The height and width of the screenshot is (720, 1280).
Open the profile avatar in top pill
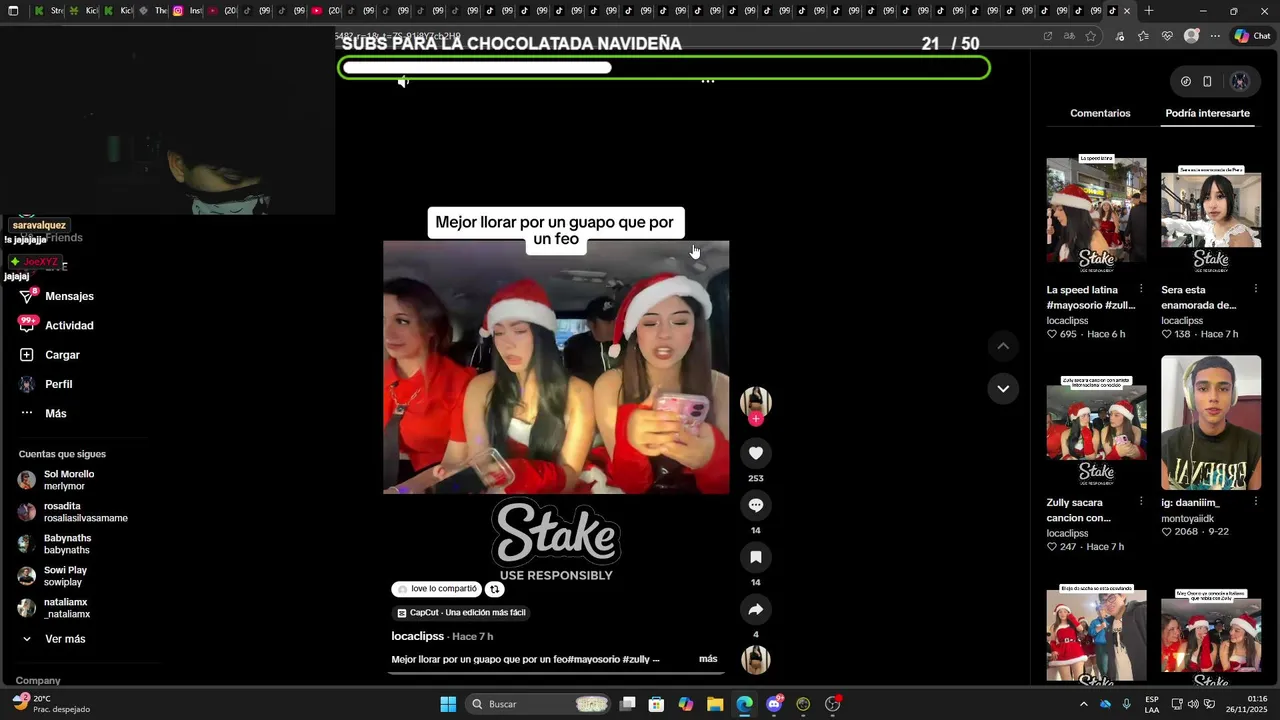click(1240, 82)
